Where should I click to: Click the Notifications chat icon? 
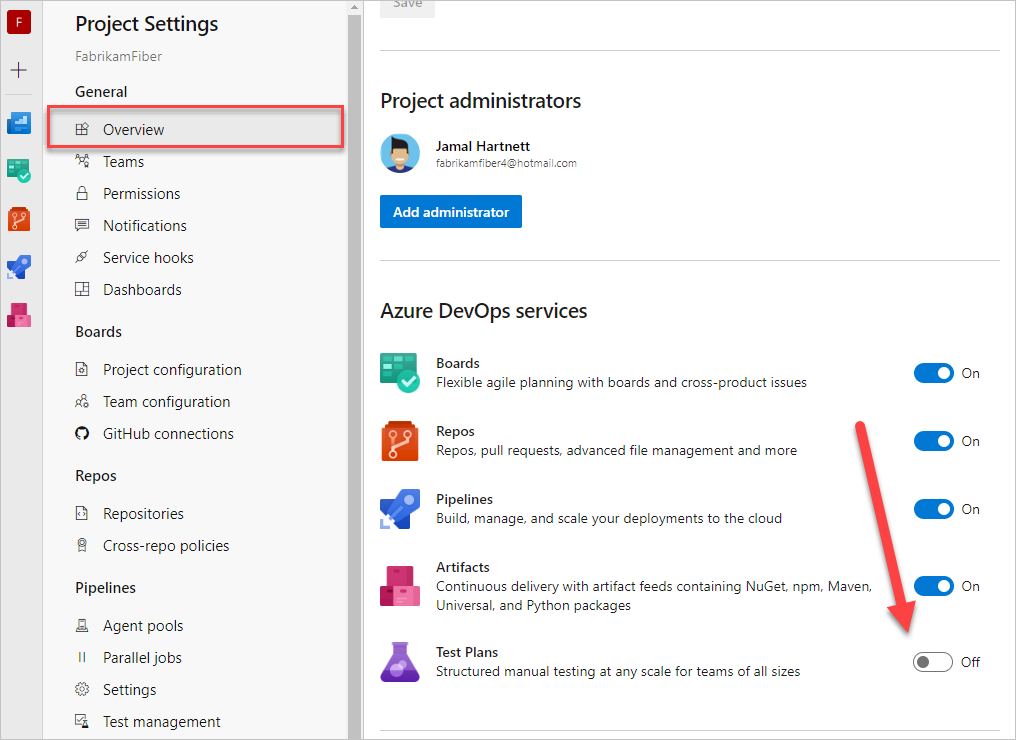click(82, 225)
